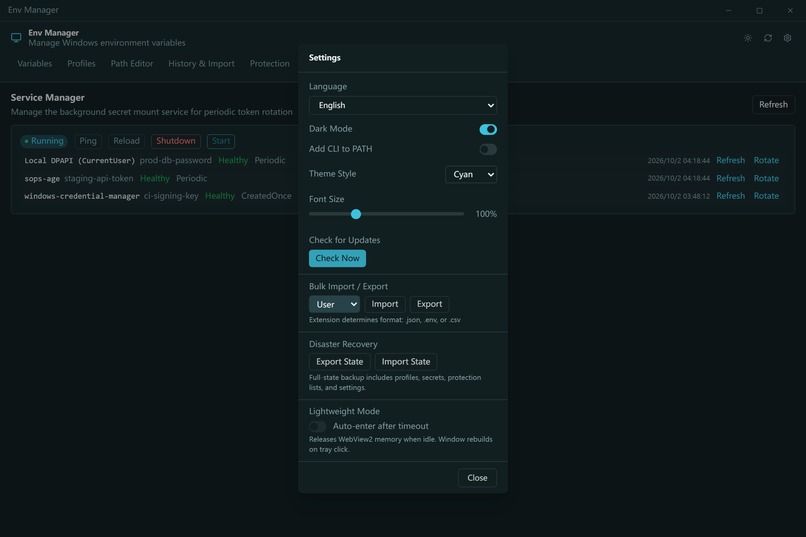Click the Ping service button
The height and width of the screenshot is (537, 806).
point(88,141)
